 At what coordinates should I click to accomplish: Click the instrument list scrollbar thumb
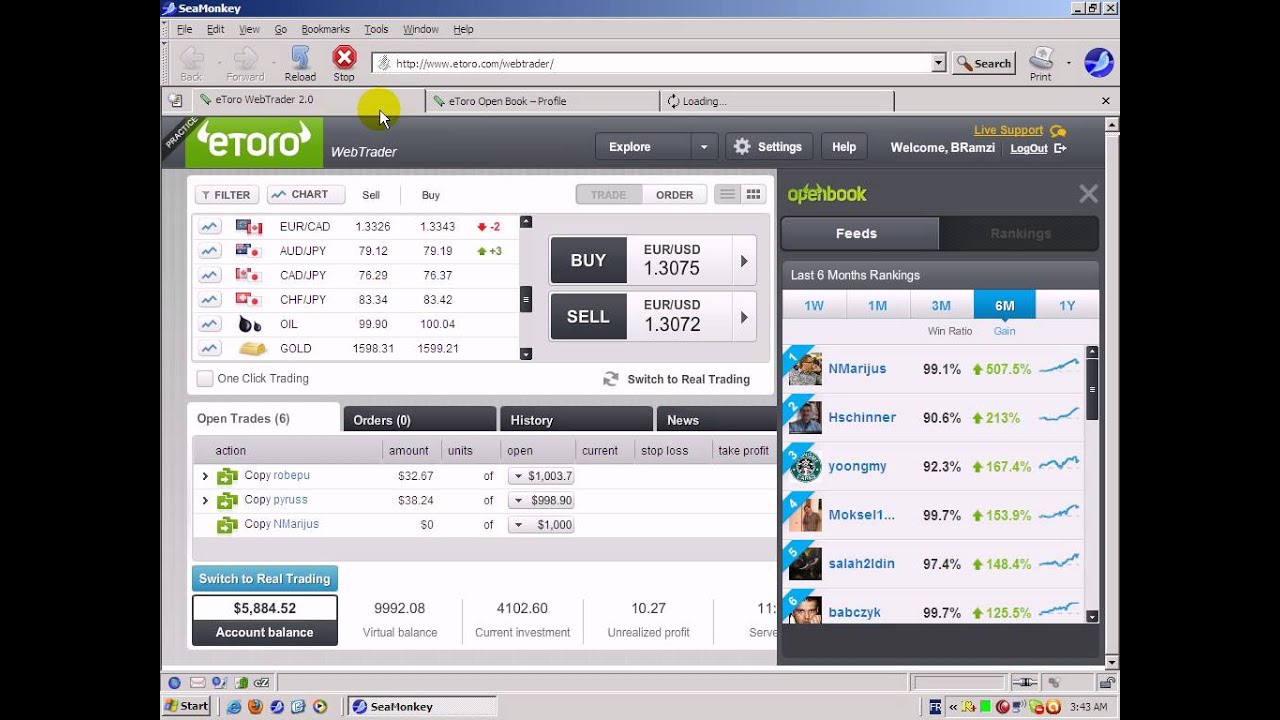[x=526, y=299]
